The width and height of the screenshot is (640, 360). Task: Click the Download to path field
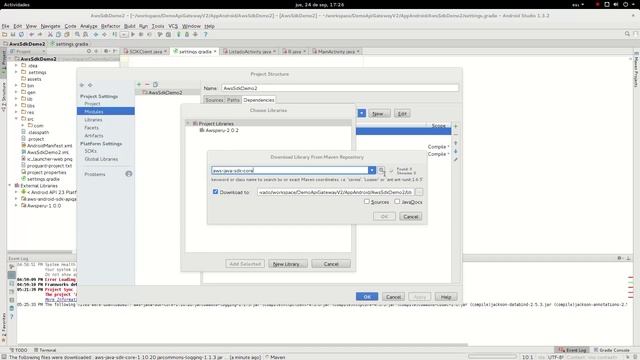pyautogui.click(x=336, y=192)
